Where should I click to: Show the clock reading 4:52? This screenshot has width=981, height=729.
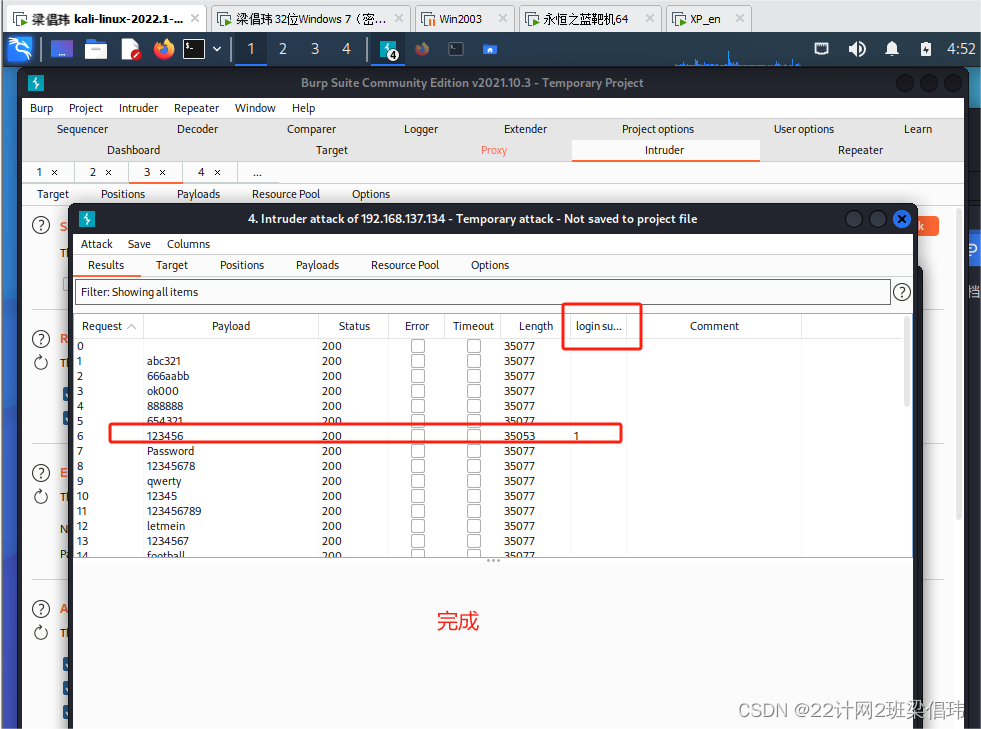(x=960, y=49)
